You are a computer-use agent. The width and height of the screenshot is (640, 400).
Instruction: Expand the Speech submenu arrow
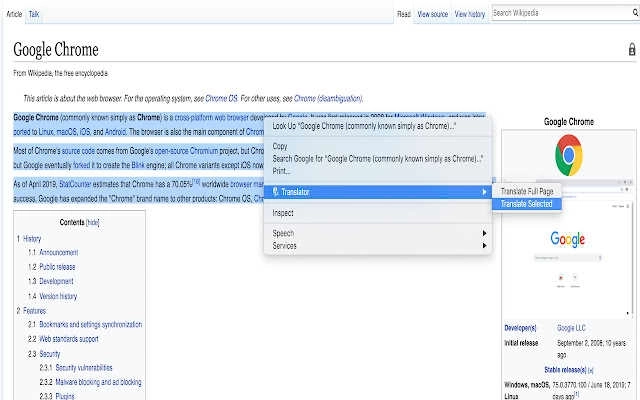coord(485,234)
